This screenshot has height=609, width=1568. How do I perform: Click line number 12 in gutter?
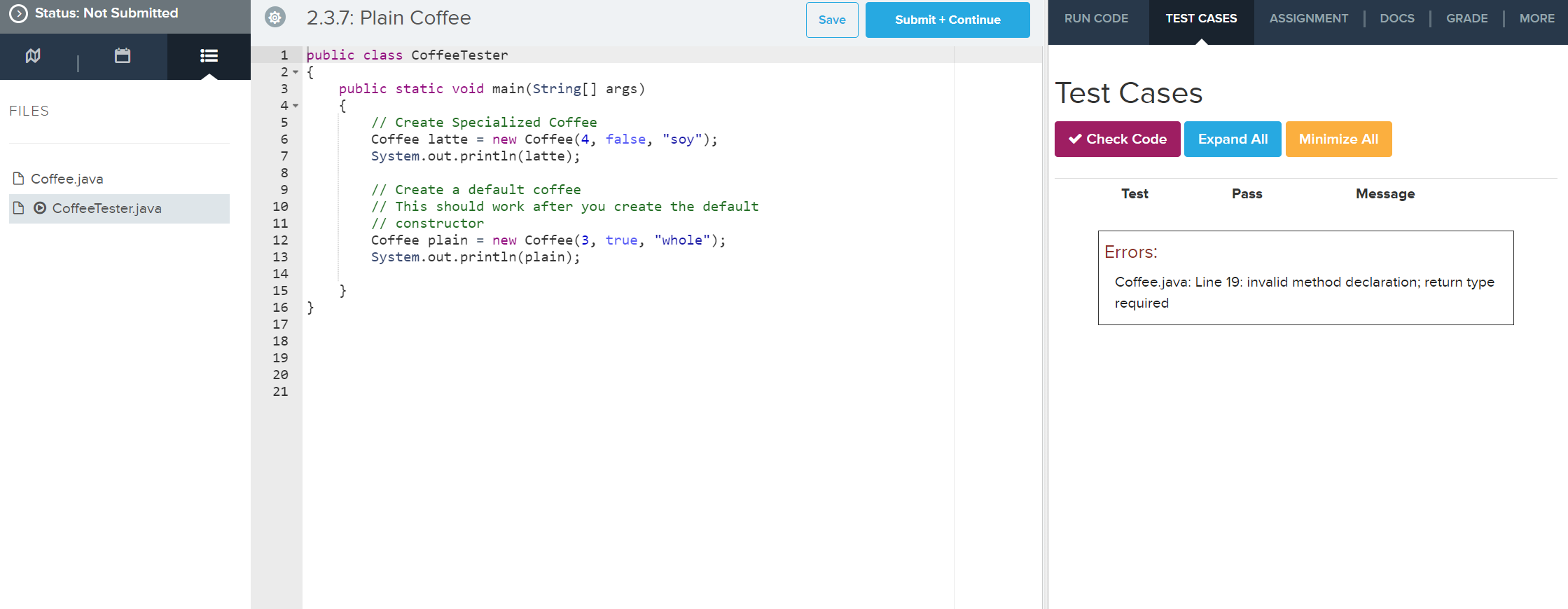point(280,240)
